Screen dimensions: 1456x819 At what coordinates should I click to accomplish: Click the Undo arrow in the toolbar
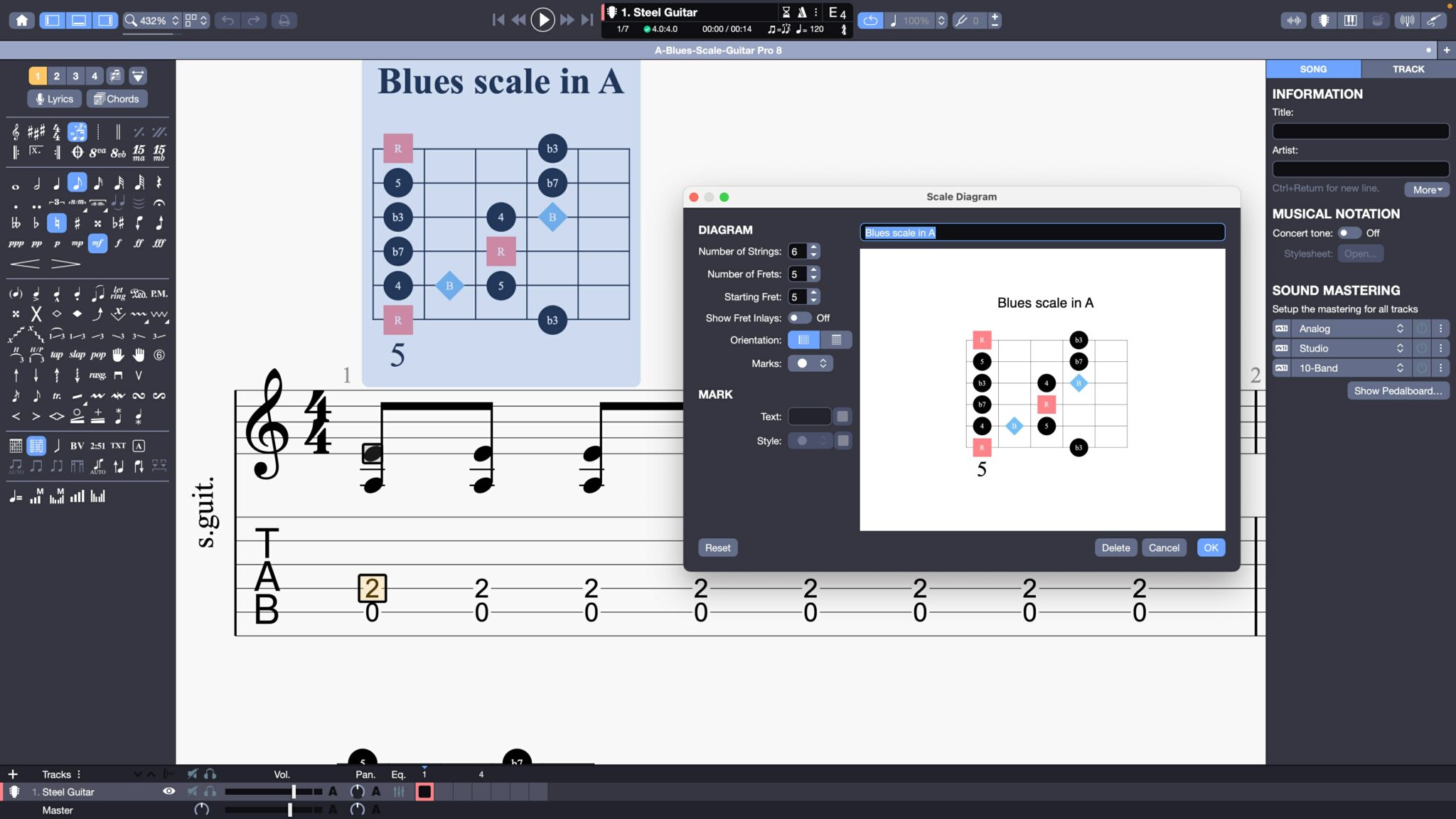[226, 20]
